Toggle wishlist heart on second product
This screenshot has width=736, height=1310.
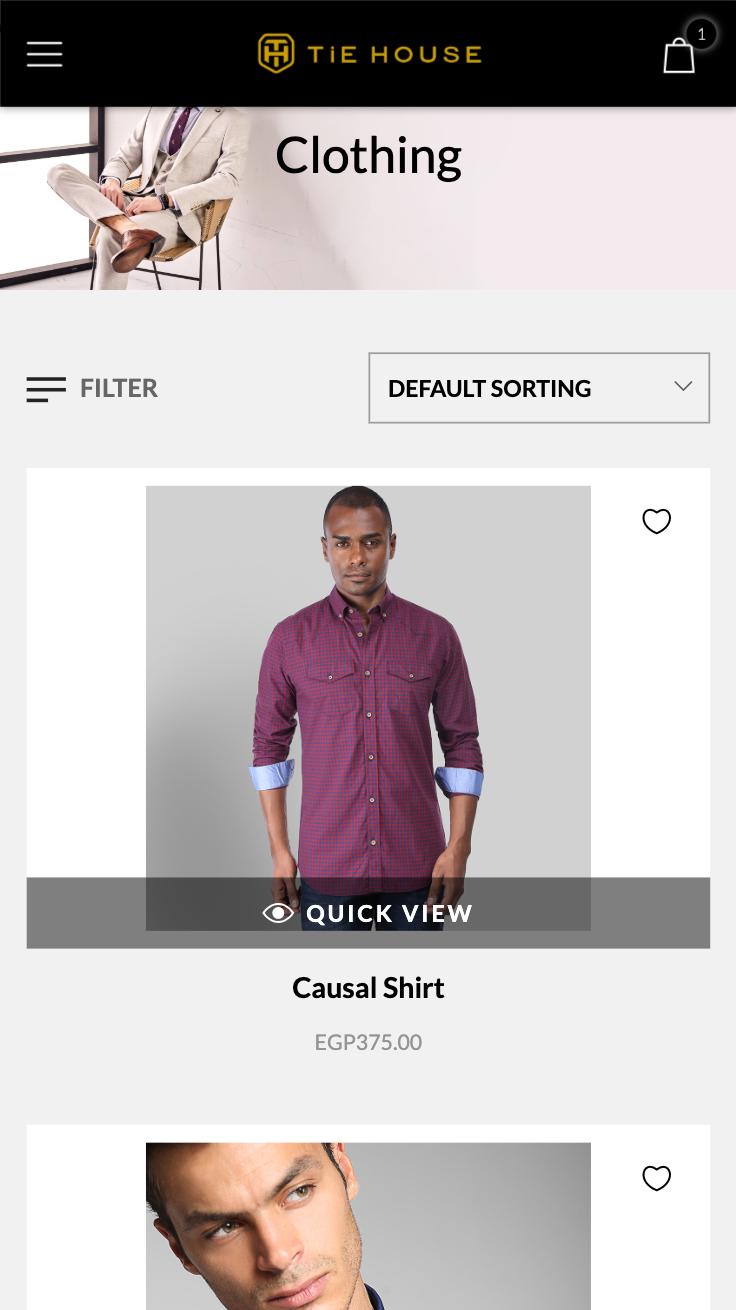[x=656, y=1178]
